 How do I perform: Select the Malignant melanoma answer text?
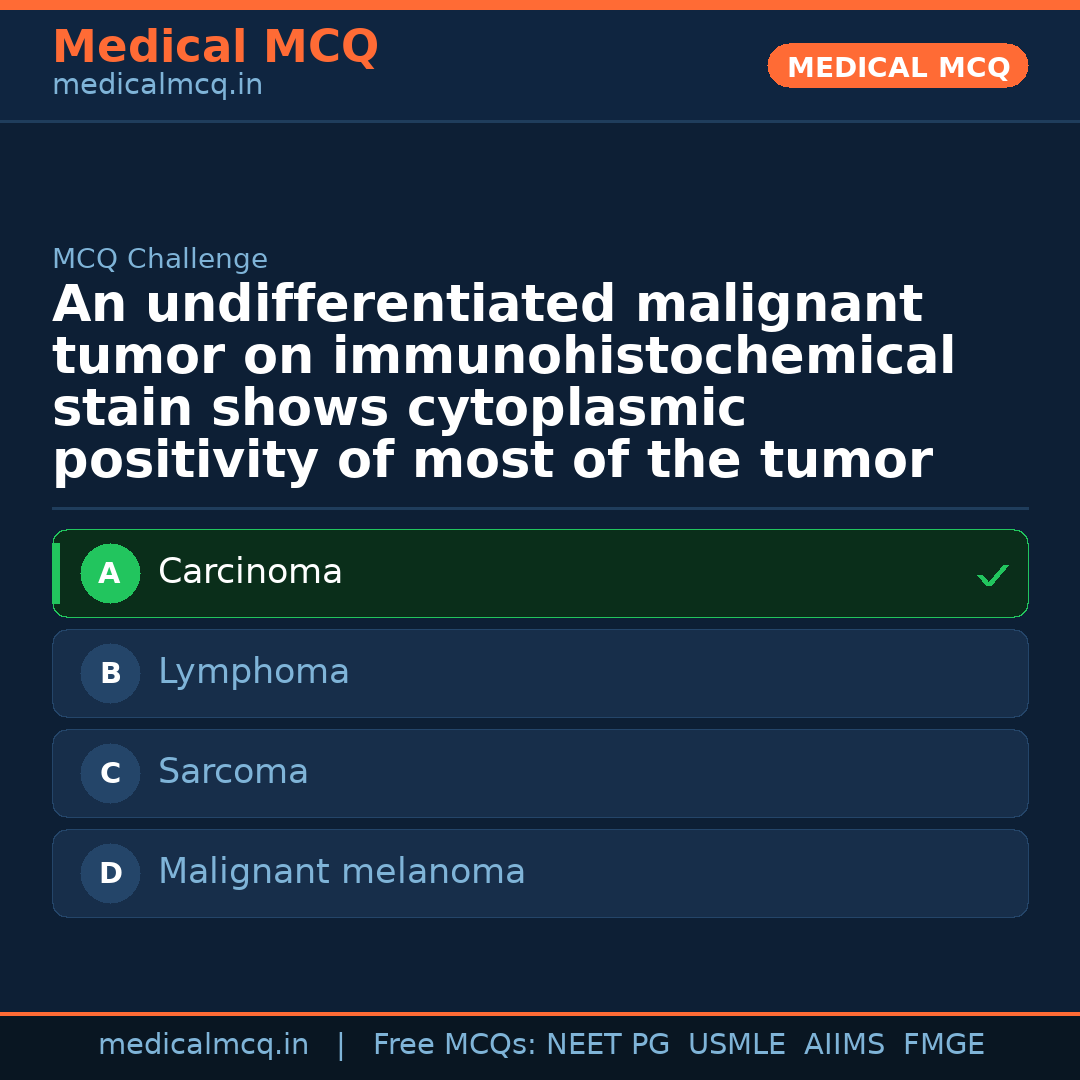click(x=341, y=872)
